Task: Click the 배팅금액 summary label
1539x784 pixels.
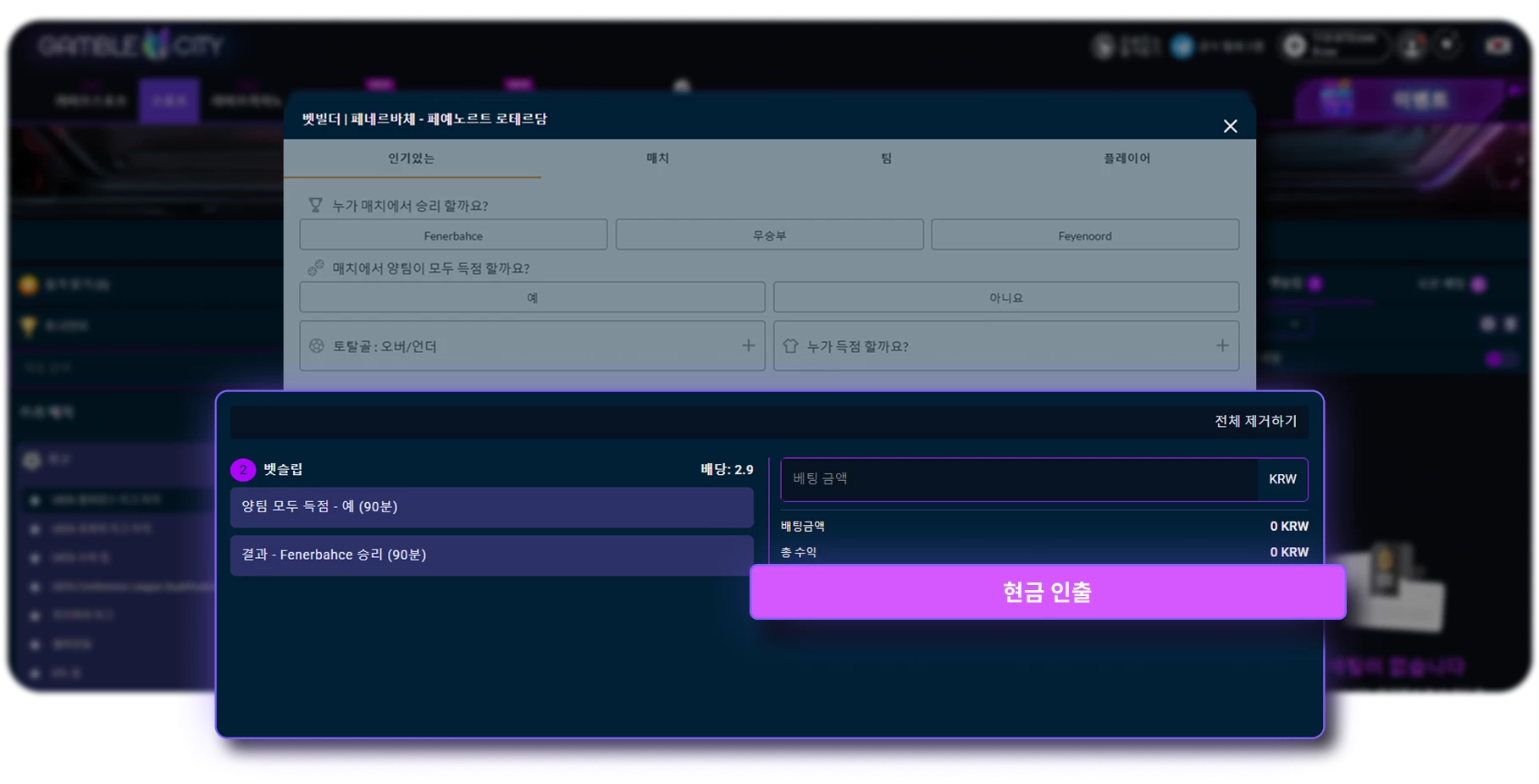Action: coord(802,526)
